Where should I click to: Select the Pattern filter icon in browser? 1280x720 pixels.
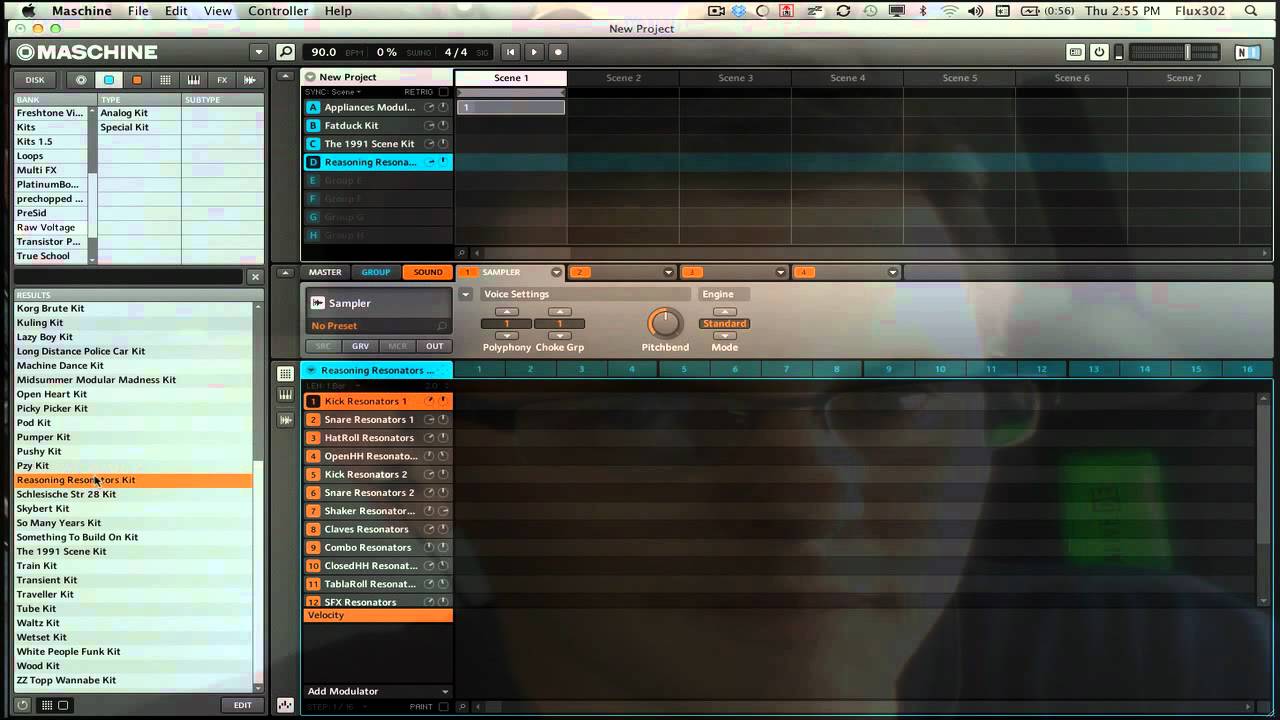pyautogui.click(x=165, y=80)
